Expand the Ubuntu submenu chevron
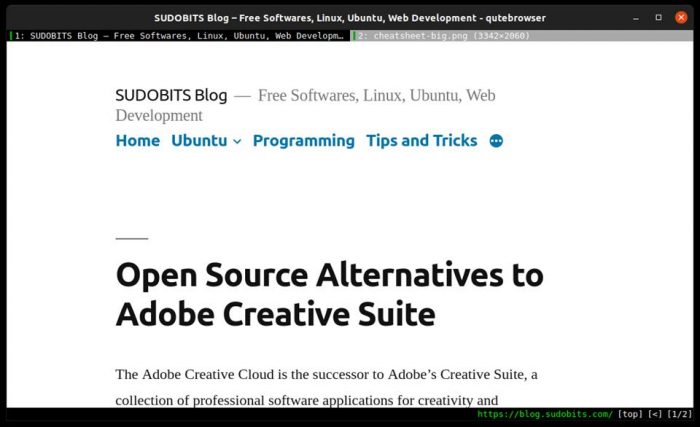This screenshot has width=700, height=427. 237,142
